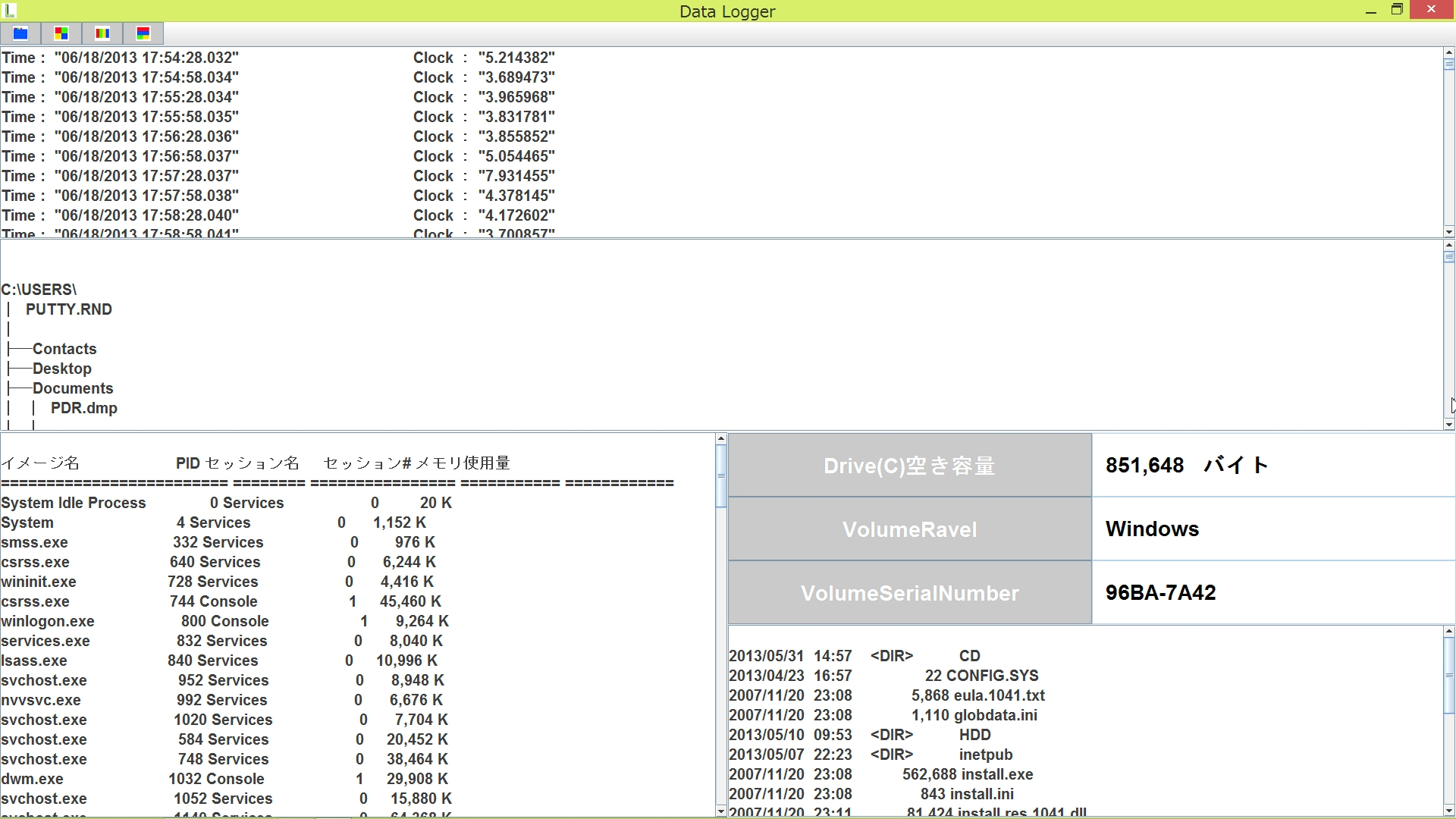
Task: Restore down the Data Logger window
Action: (1397, 10)
